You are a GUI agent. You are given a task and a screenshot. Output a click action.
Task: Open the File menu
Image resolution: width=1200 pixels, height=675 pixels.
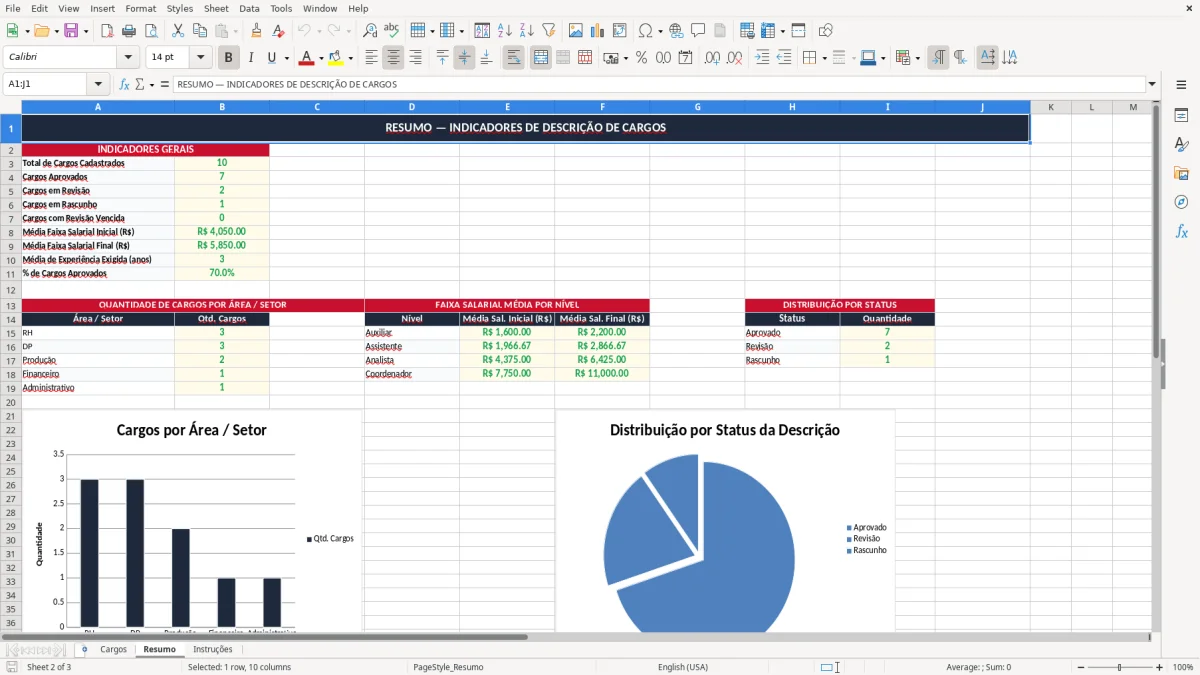(x=12, y=8)
